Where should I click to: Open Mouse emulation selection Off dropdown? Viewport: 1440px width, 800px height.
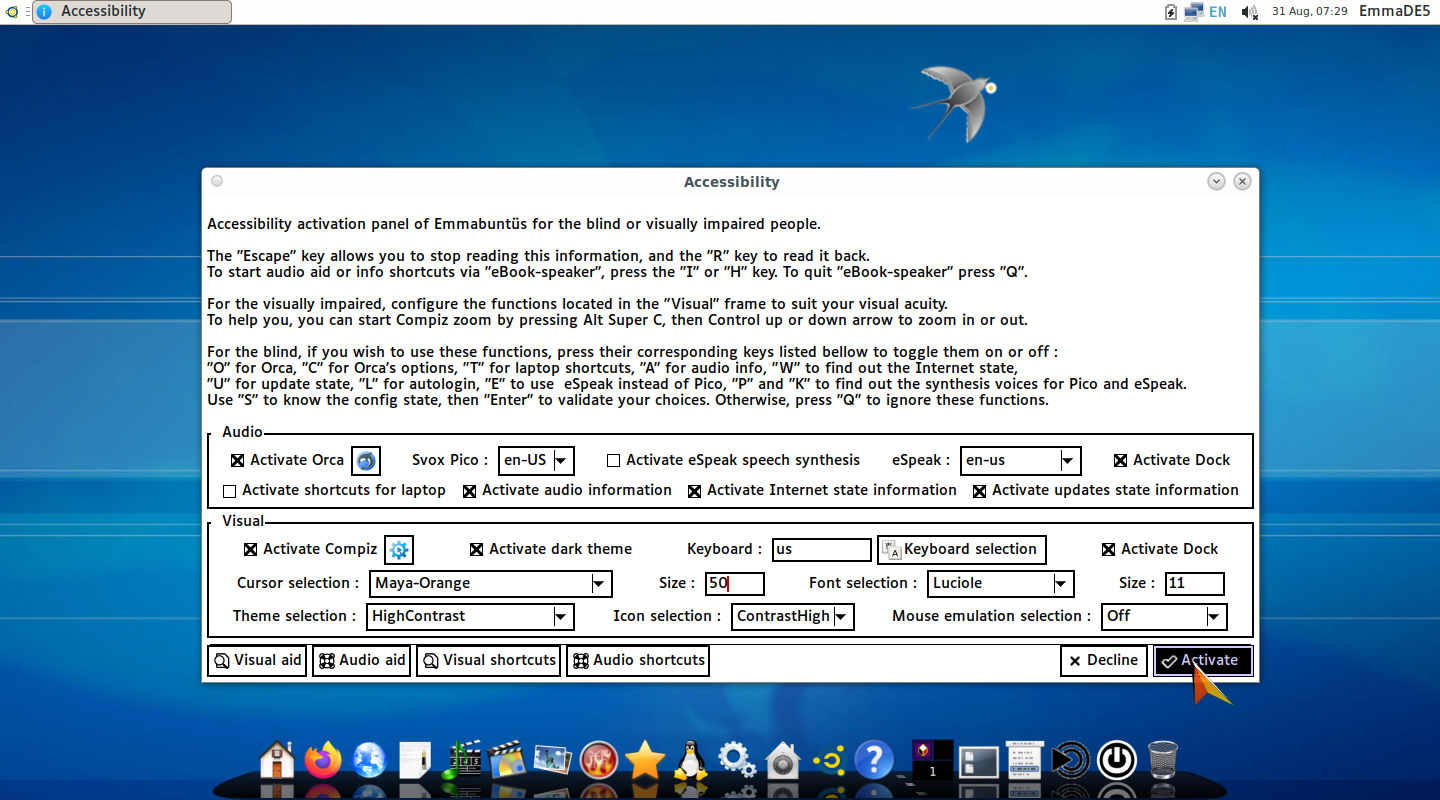click(x=1164, y=617)
